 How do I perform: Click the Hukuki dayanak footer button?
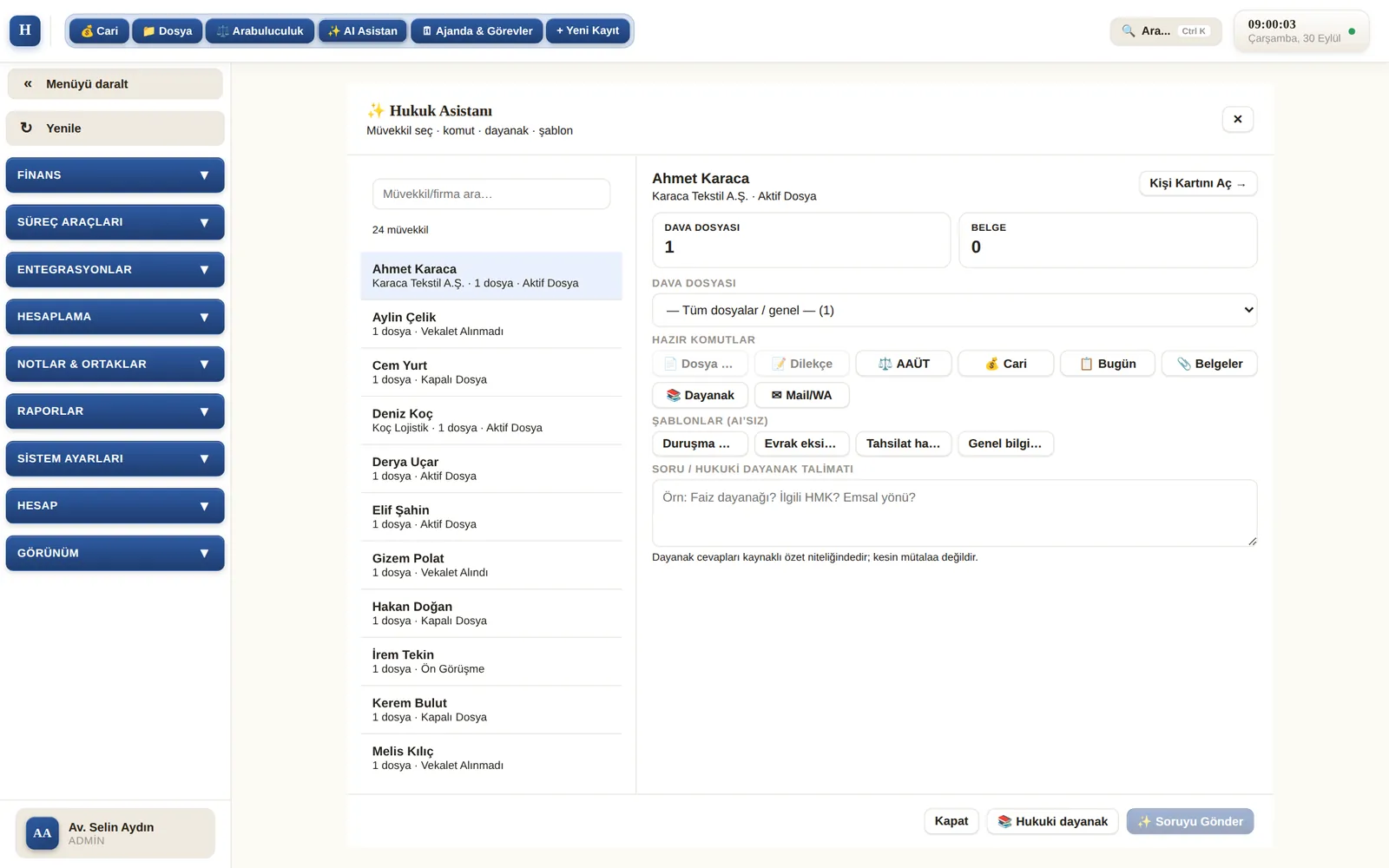click(1052, 821)
